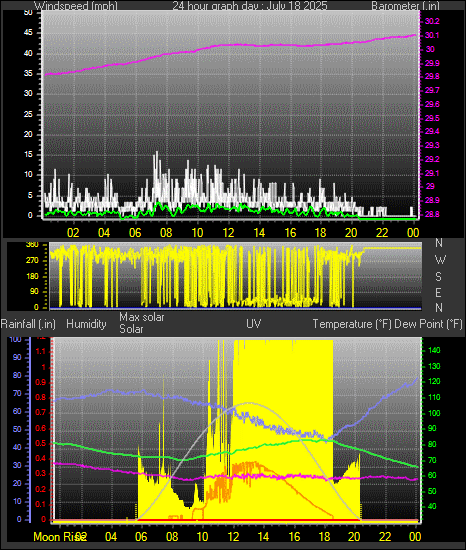Click the Max solar legend label
This screenshot has width=466, height=550.
tap(142, 317)
